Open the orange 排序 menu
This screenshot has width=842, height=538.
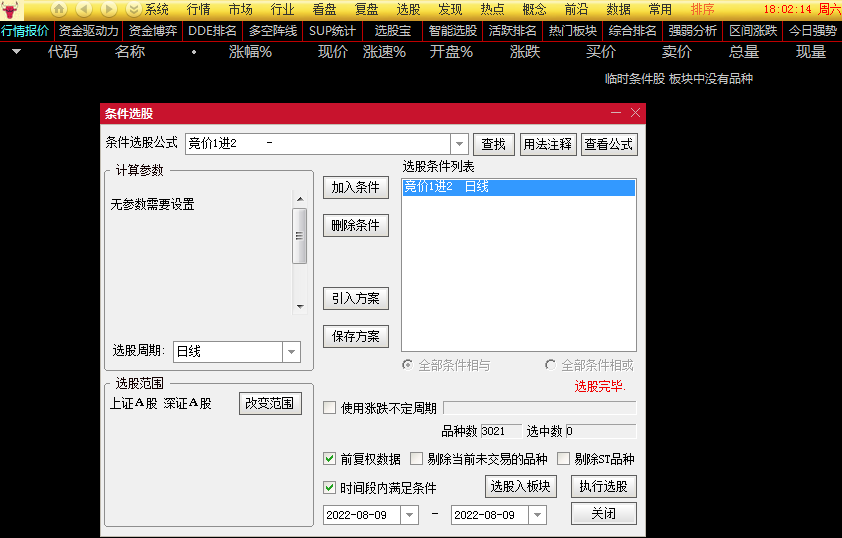pos(702,9)
